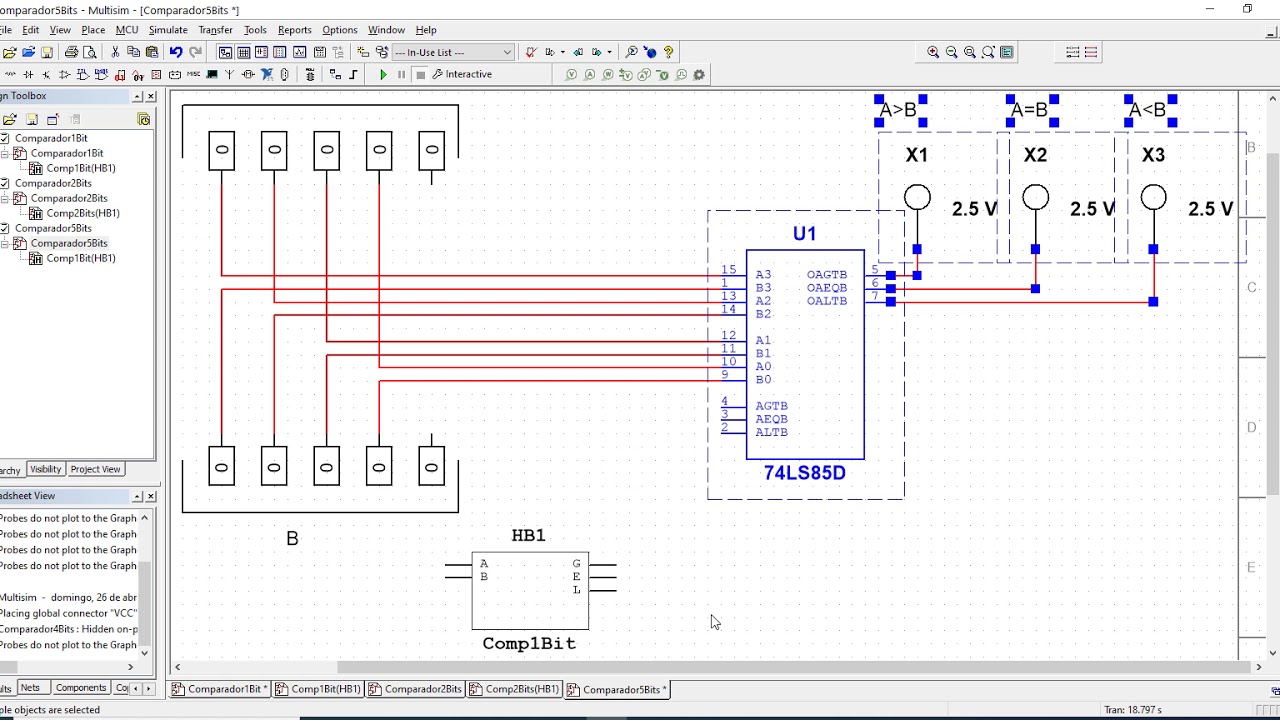The width and height of the screenshot is (1280, 720).
Task: Switch to the Visibility tab
Action: point(45,469)
